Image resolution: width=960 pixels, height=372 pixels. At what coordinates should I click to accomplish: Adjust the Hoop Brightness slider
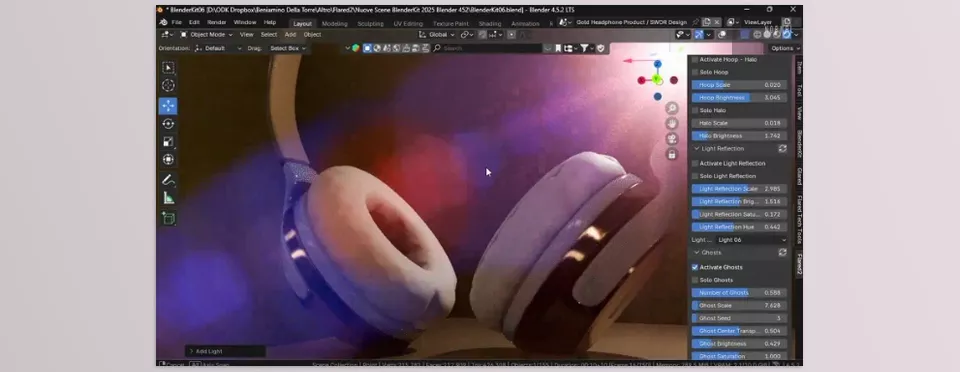739,98
